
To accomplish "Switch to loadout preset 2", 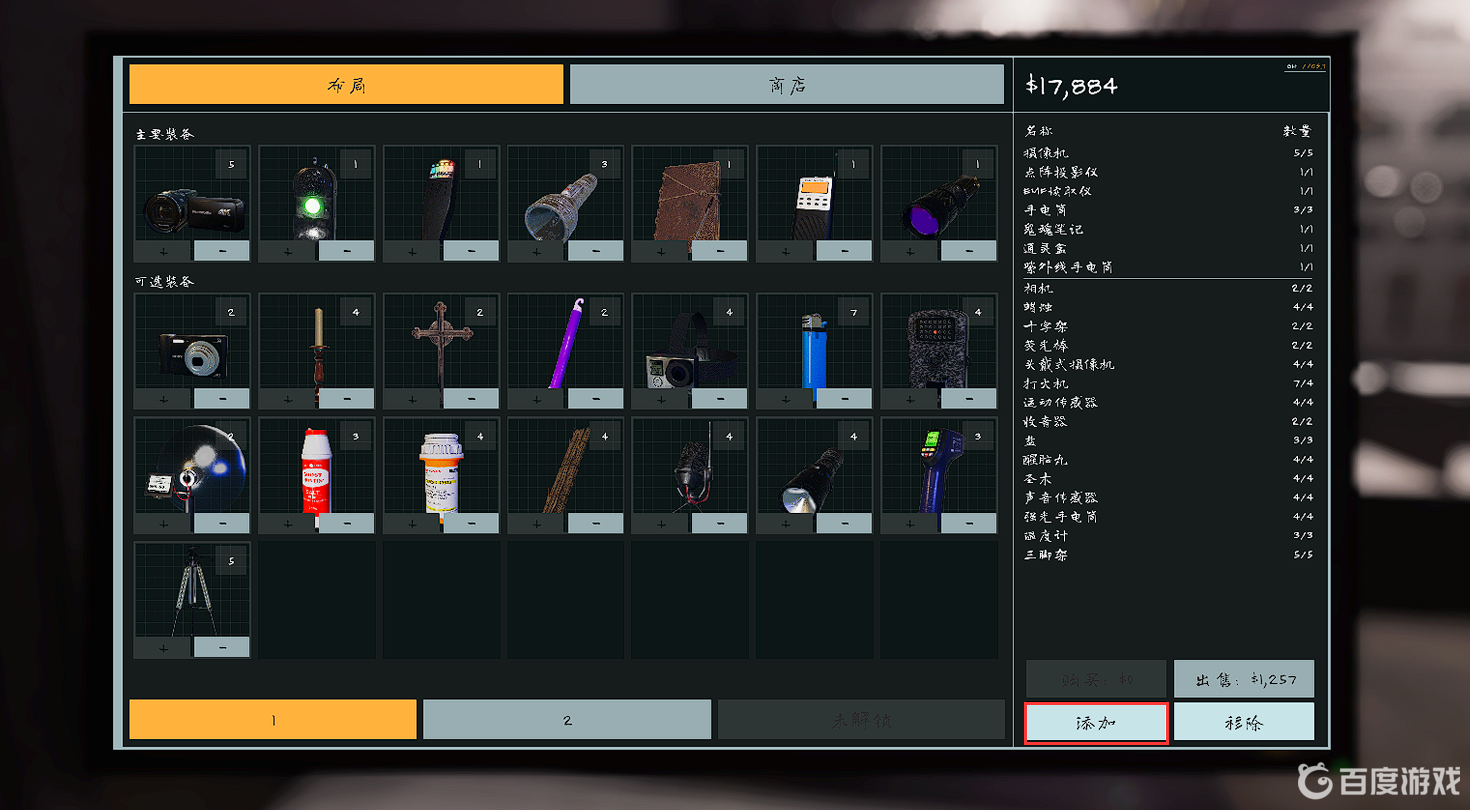I will tap(566, 720).
